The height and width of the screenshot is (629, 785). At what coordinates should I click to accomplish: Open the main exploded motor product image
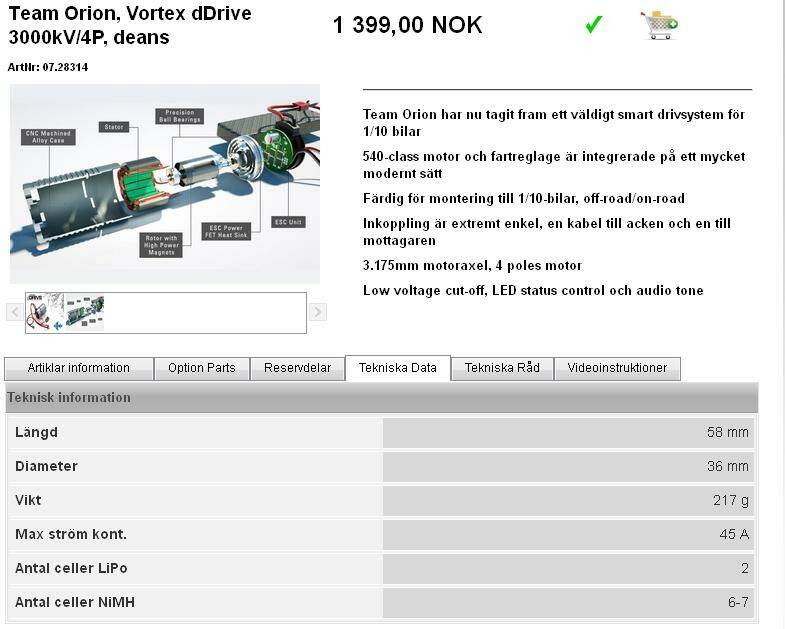coord(165,184)
